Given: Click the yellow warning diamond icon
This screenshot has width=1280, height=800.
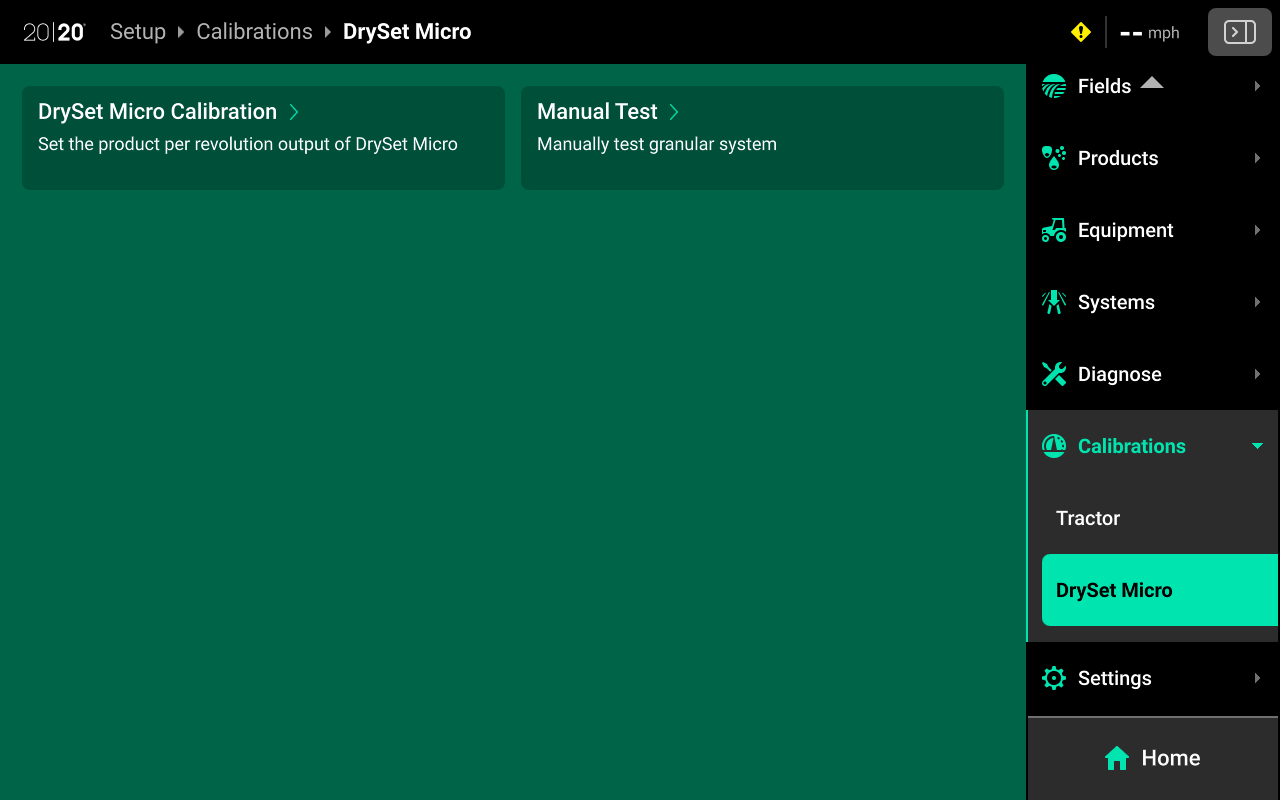Looking at the screenshot, I should pyautogui.click(x=1080, y=32).
